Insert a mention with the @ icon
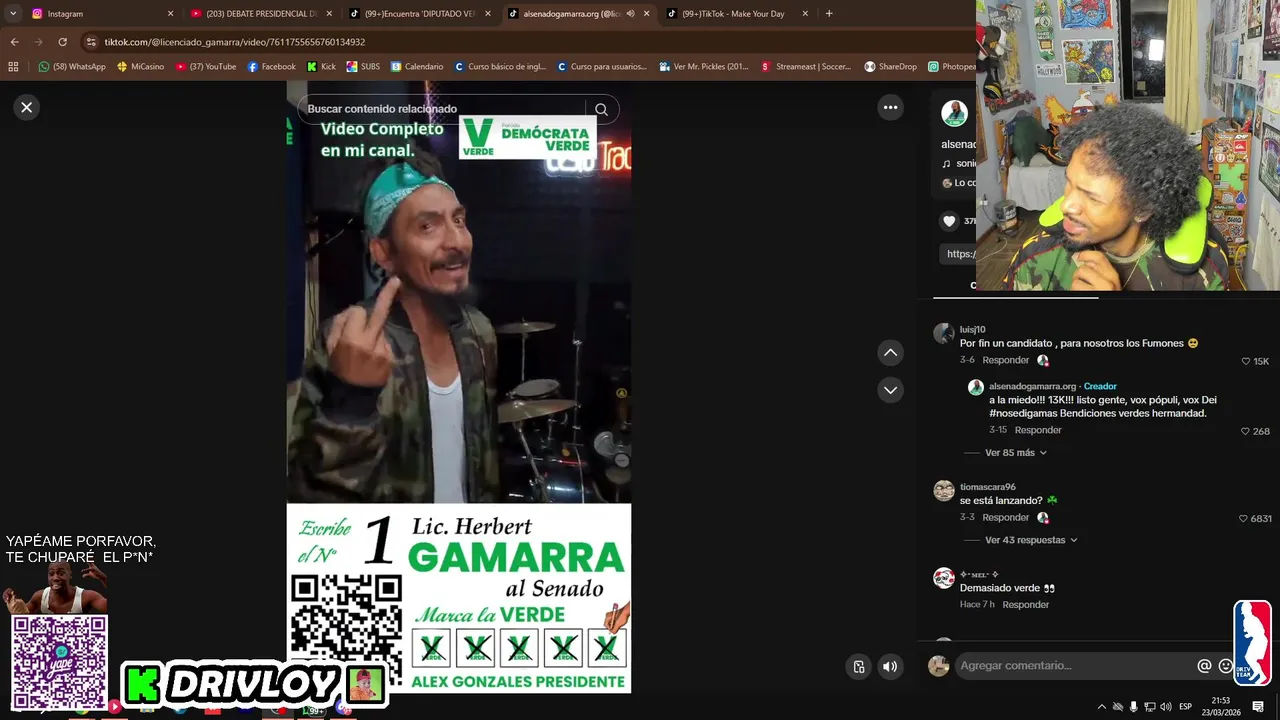Image resolution: width=1280 pixels, height=720 pixels. [1204, 666]
